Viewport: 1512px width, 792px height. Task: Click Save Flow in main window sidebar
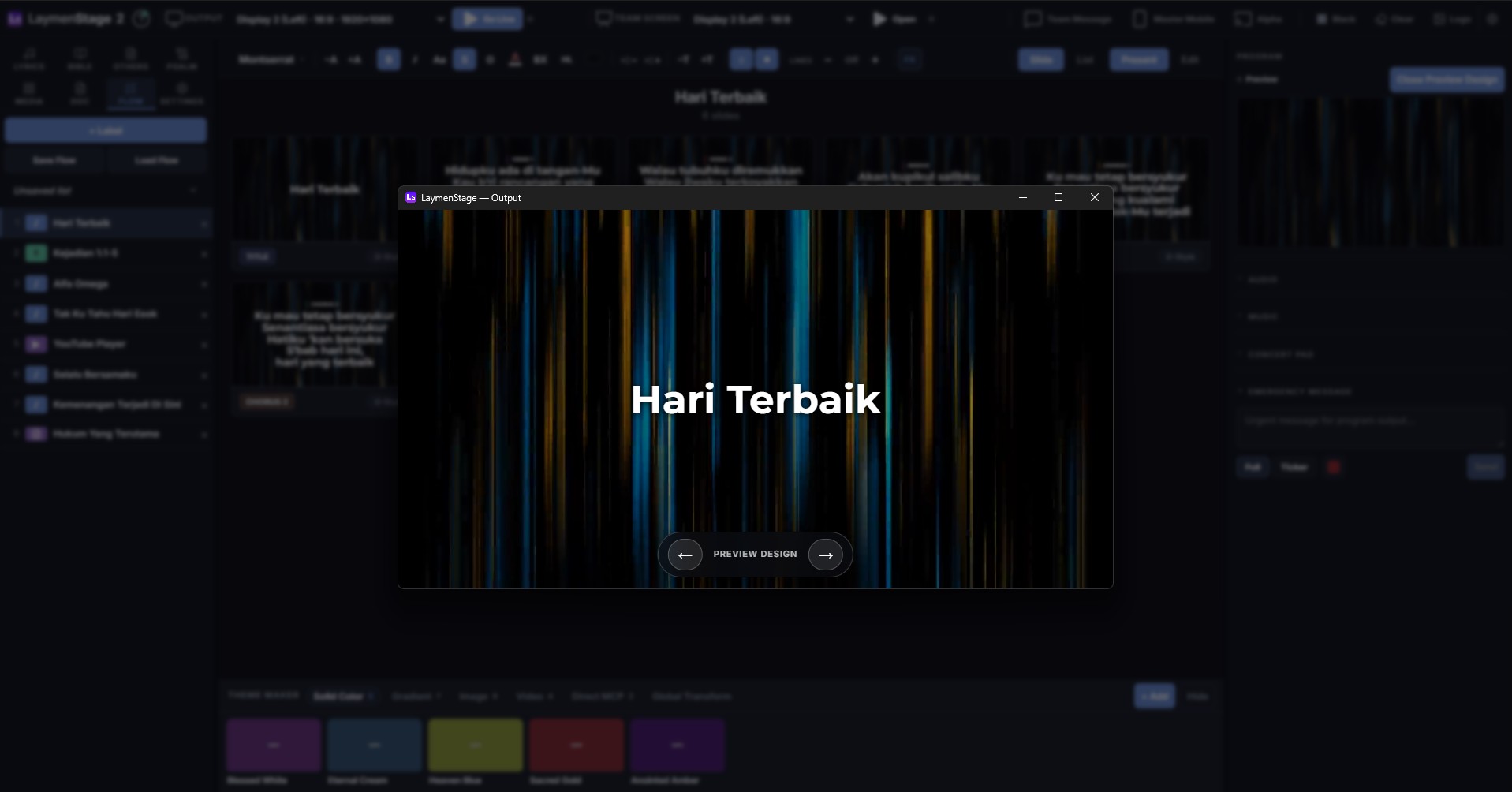click(x=54, y=160)
